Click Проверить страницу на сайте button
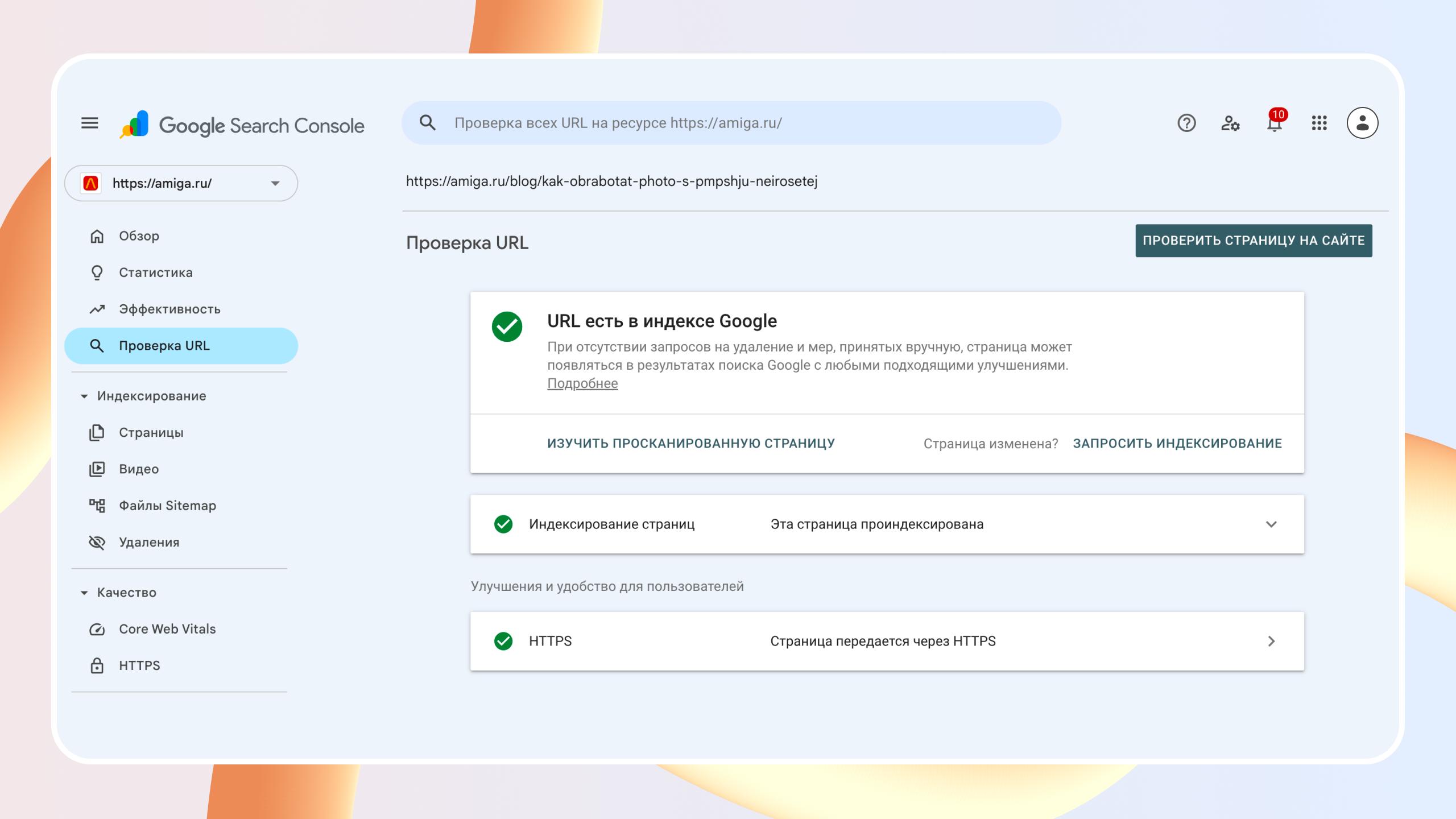The width and height of the screenshot is (1456, 819). (x=1254, y=241)
